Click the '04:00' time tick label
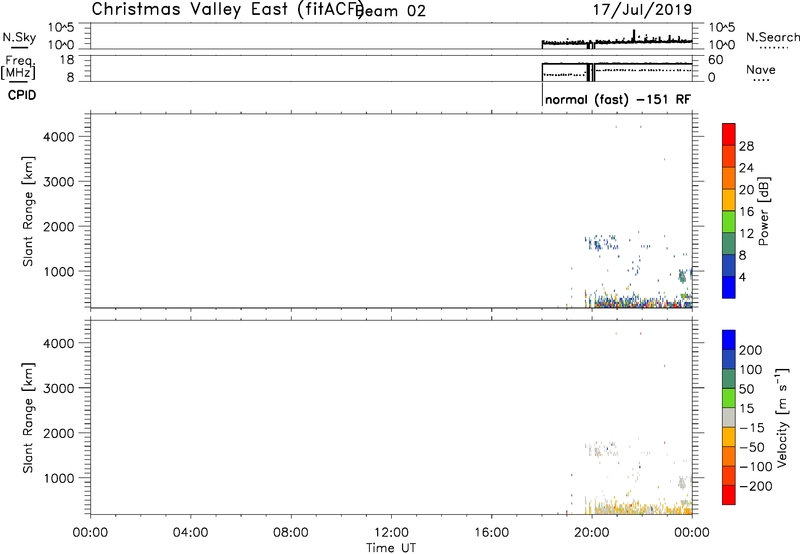 coord(190,533)
